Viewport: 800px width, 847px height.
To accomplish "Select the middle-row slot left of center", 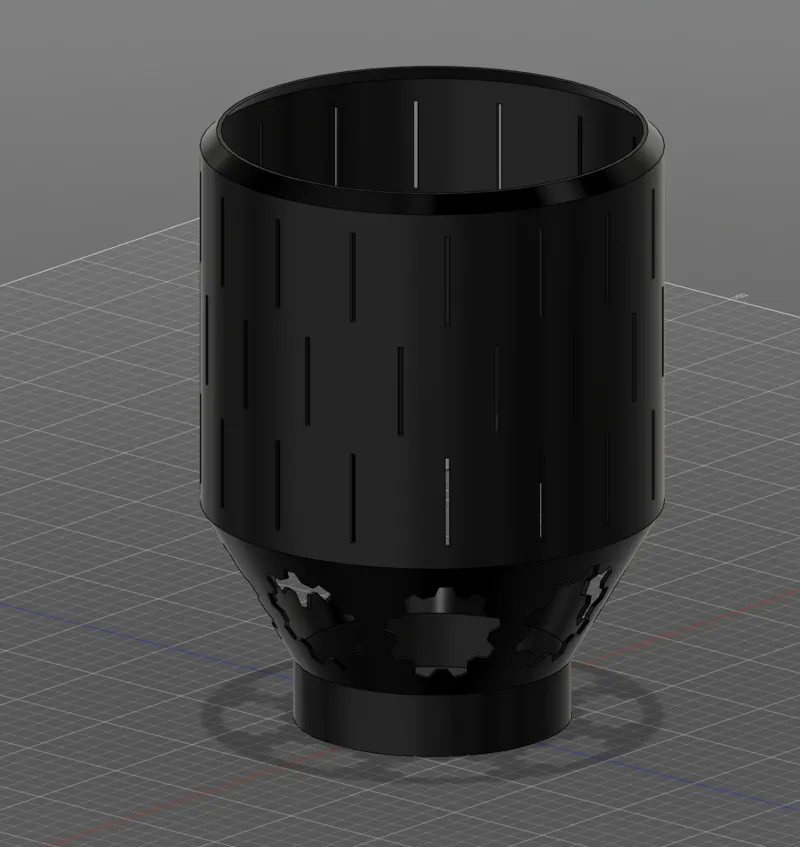I will point(308,381).
